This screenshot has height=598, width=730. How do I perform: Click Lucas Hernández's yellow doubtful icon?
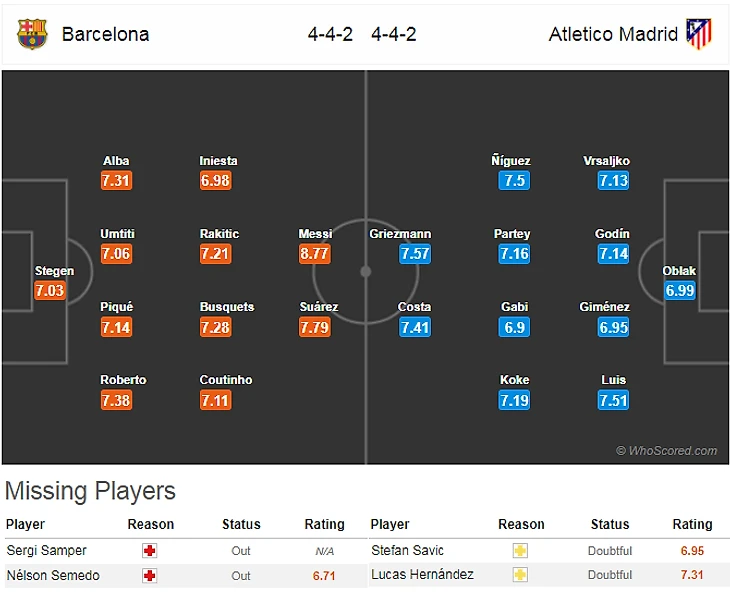(x=520, y=575)
